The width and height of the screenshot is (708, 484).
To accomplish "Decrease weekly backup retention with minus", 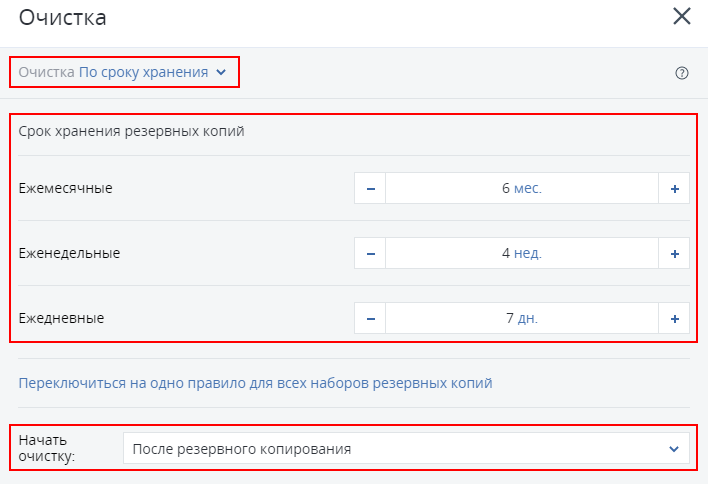I will [x=370, y=254].
